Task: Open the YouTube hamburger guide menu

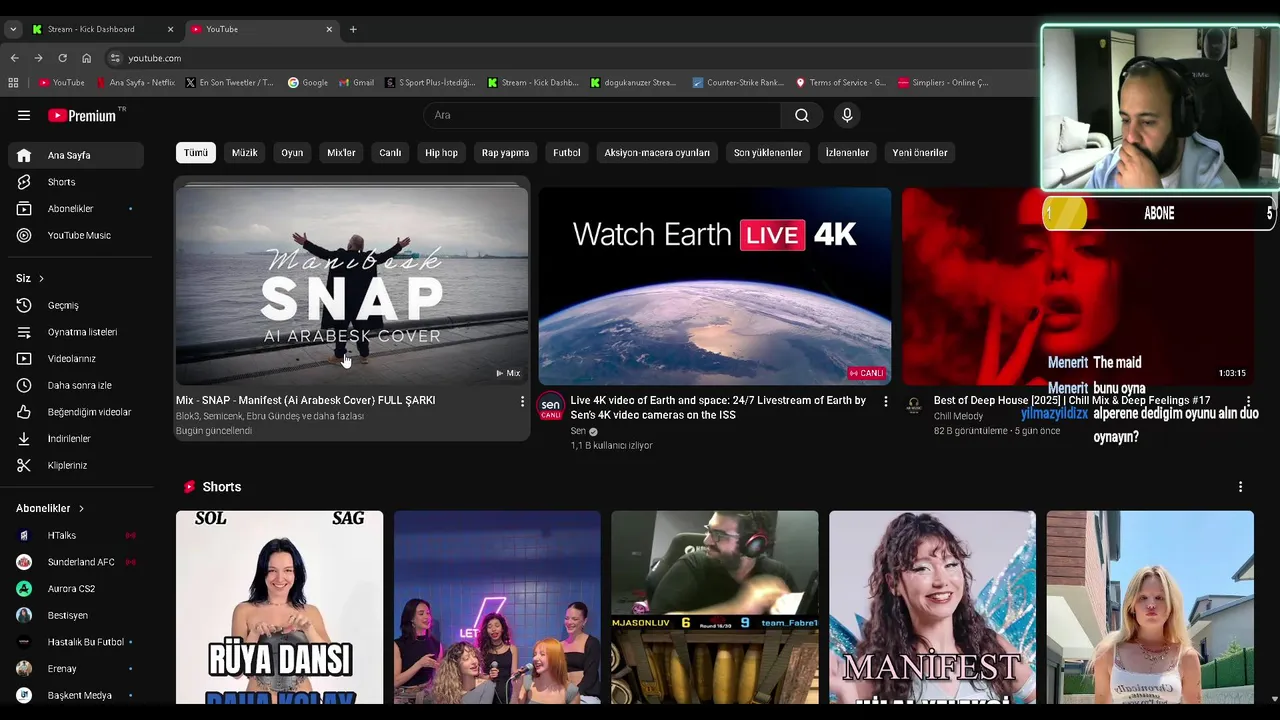Action: [24, 115]
